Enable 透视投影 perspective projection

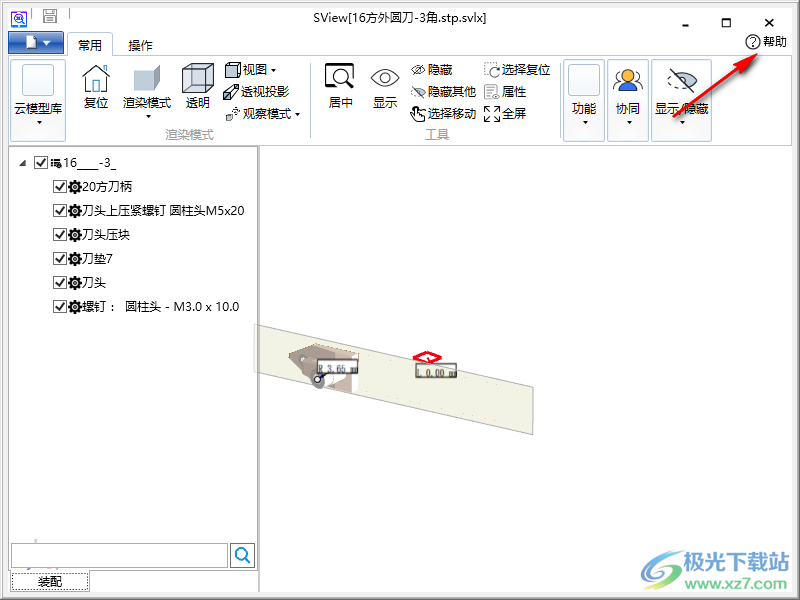point(256,92)
